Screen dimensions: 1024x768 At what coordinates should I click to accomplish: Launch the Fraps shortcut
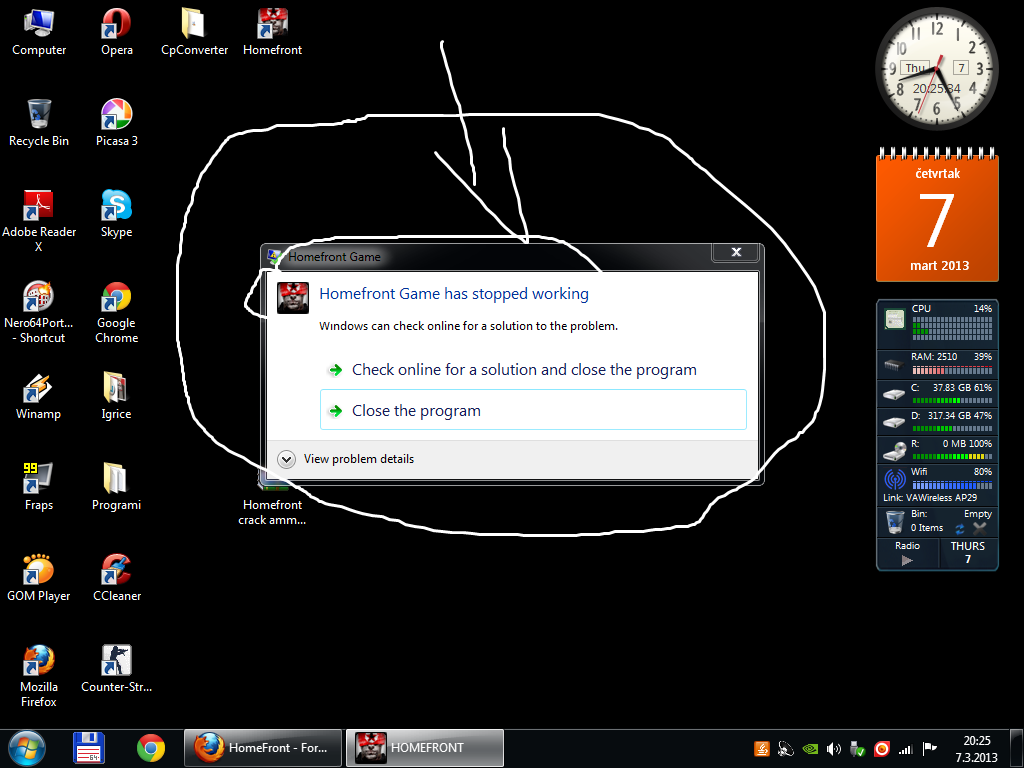click(x=39, y=487)
